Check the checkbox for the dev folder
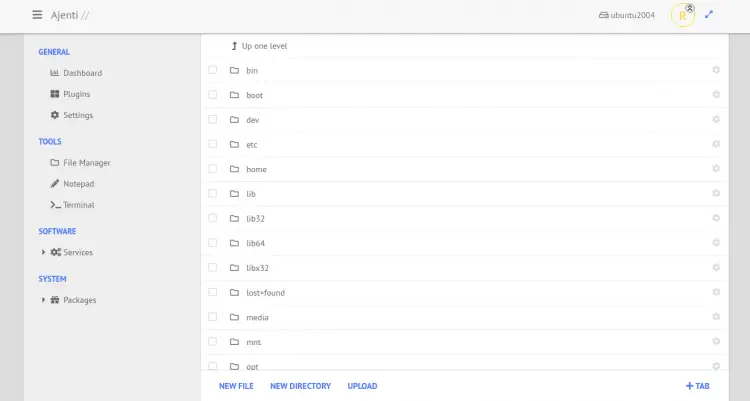 [x=212, y=120]
